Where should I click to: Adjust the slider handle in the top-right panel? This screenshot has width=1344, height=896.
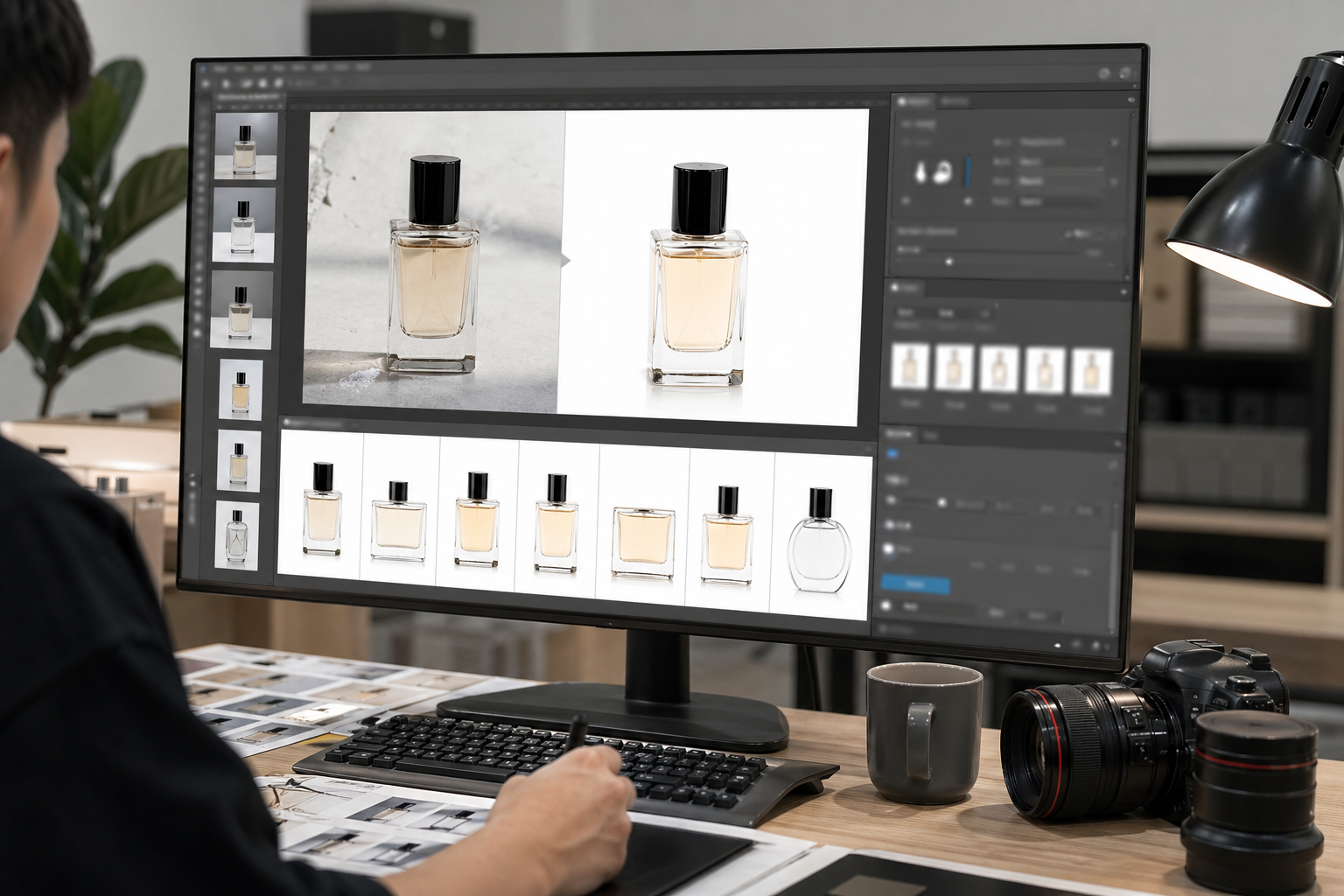point(949,261)
